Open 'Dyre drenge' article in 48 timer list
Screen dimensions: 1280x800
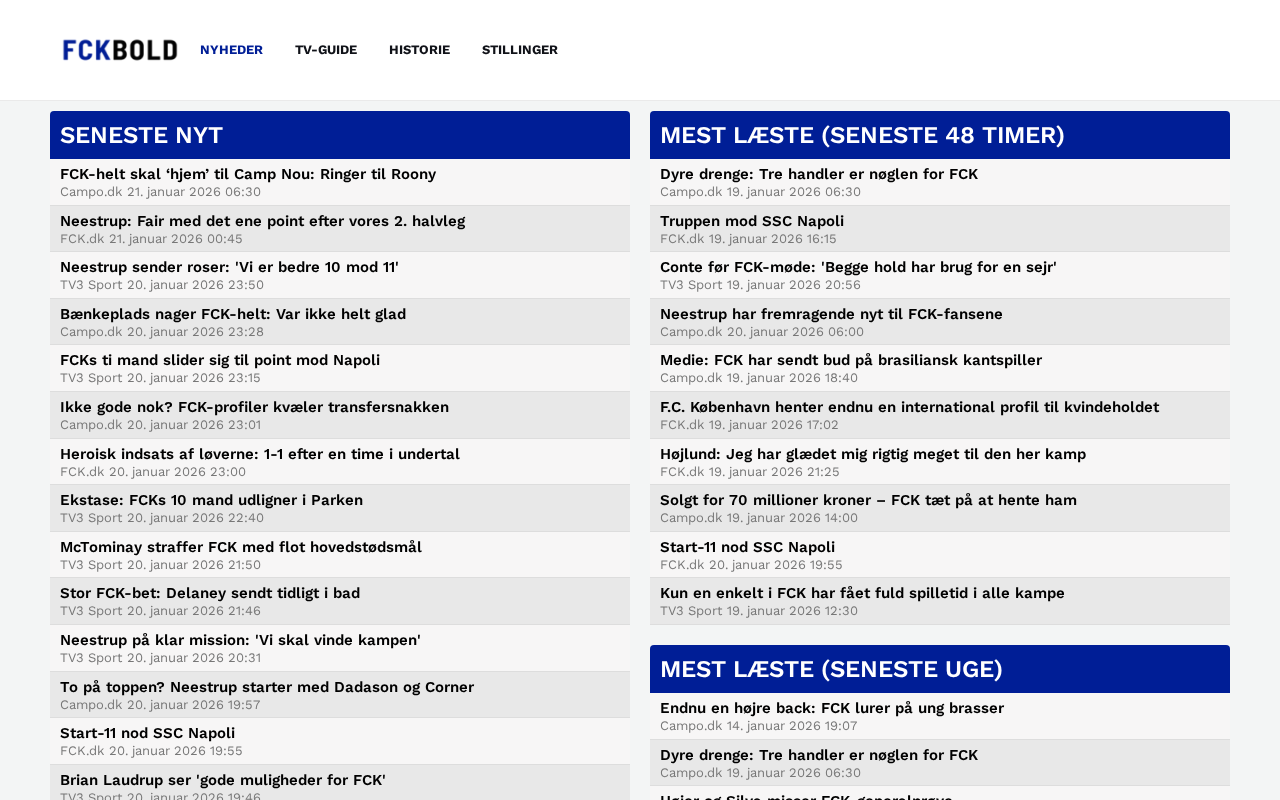click(819, 174)
